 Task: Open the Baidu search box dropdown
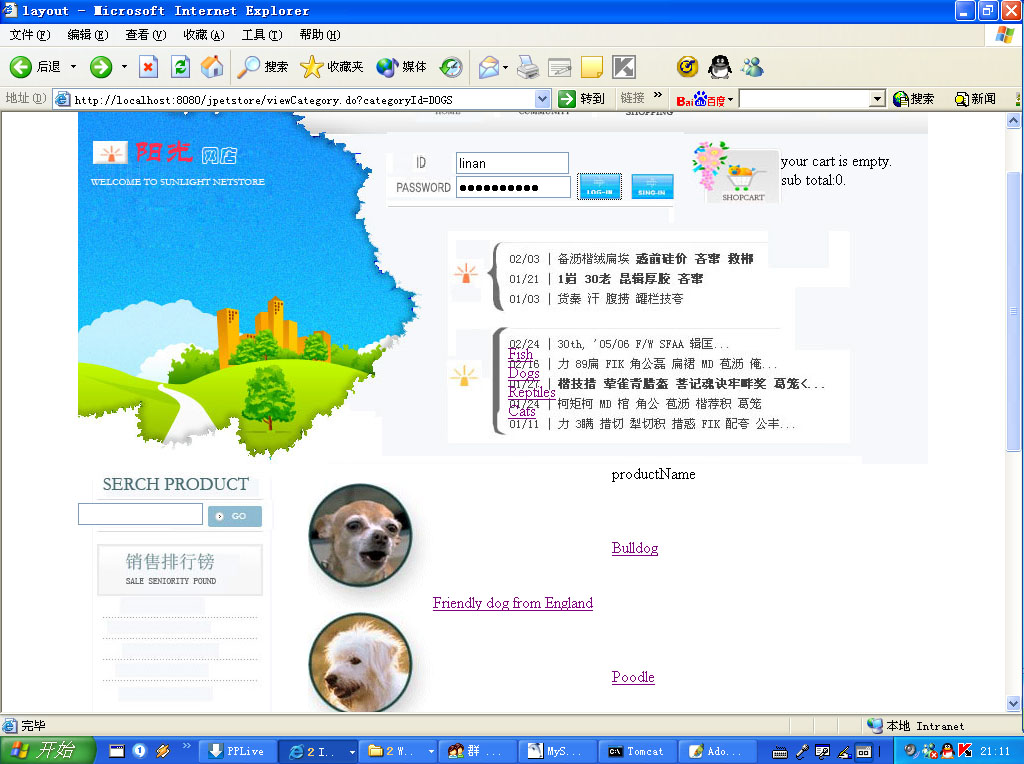(x=878, y=99)
